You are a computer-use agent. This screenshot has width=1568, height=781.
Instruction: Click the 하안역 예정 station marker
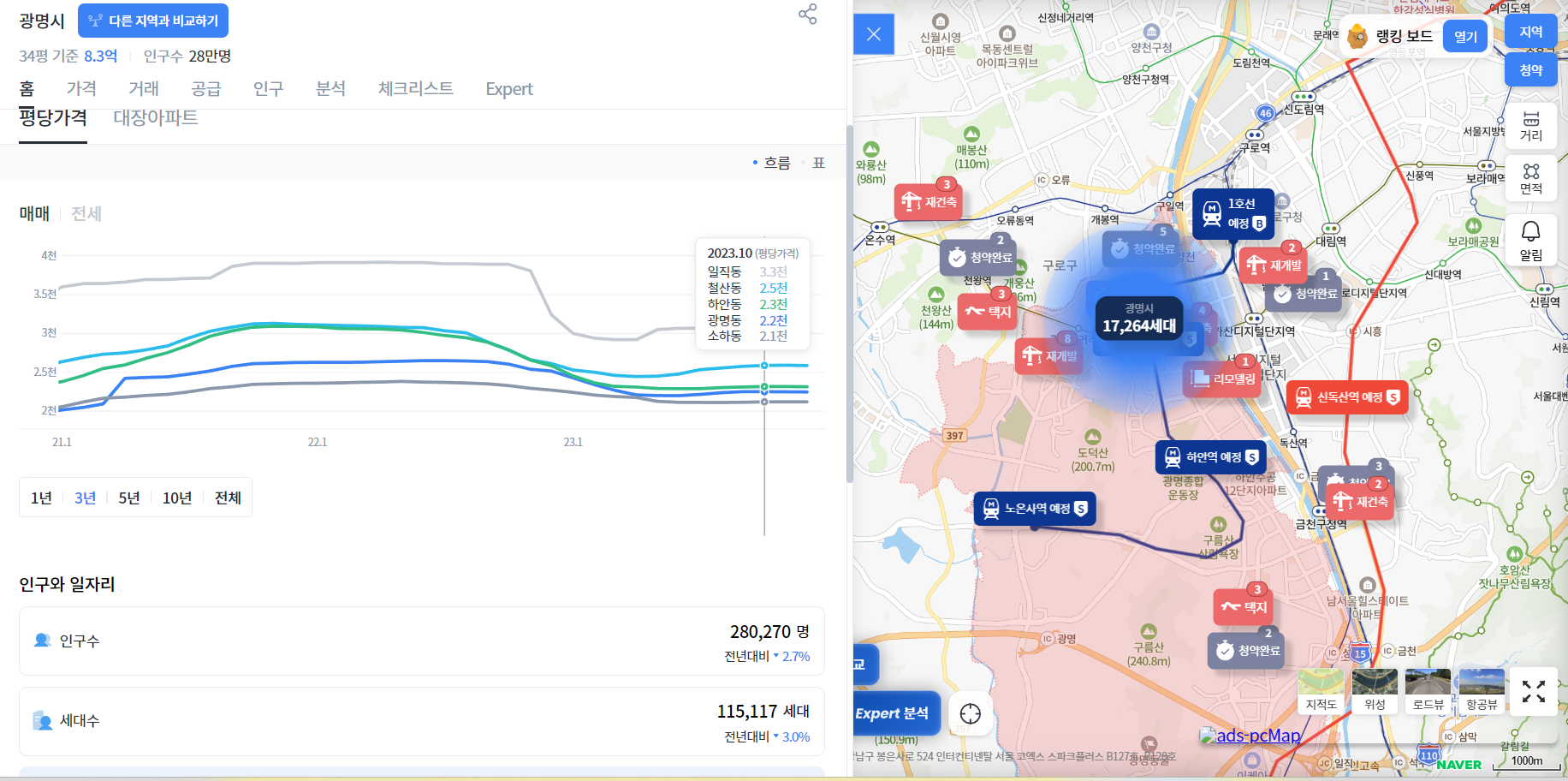pyautogui.click(x=1209, y=456)
